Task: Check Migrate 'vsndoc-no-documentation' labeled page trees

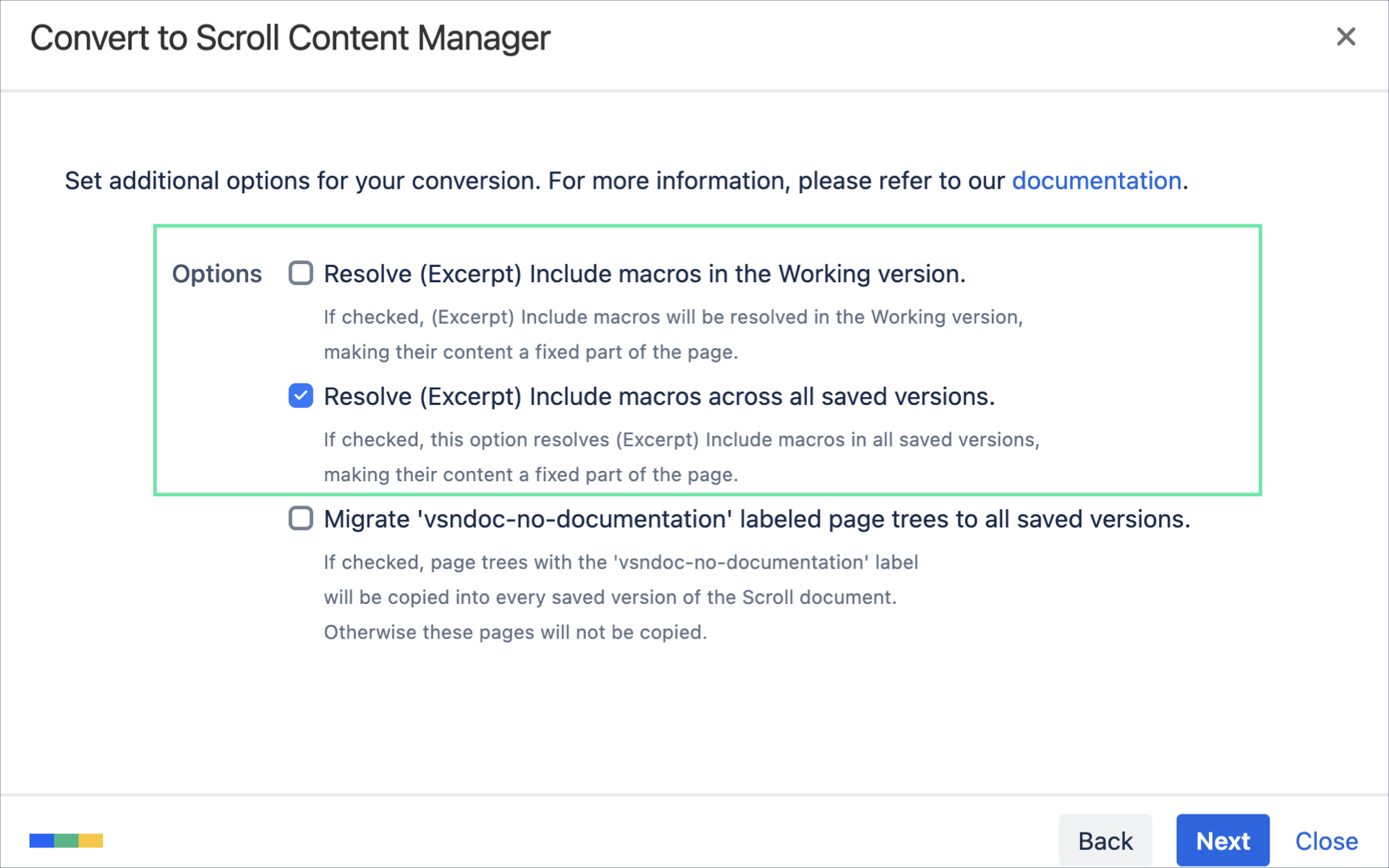Action: (301, 519)
